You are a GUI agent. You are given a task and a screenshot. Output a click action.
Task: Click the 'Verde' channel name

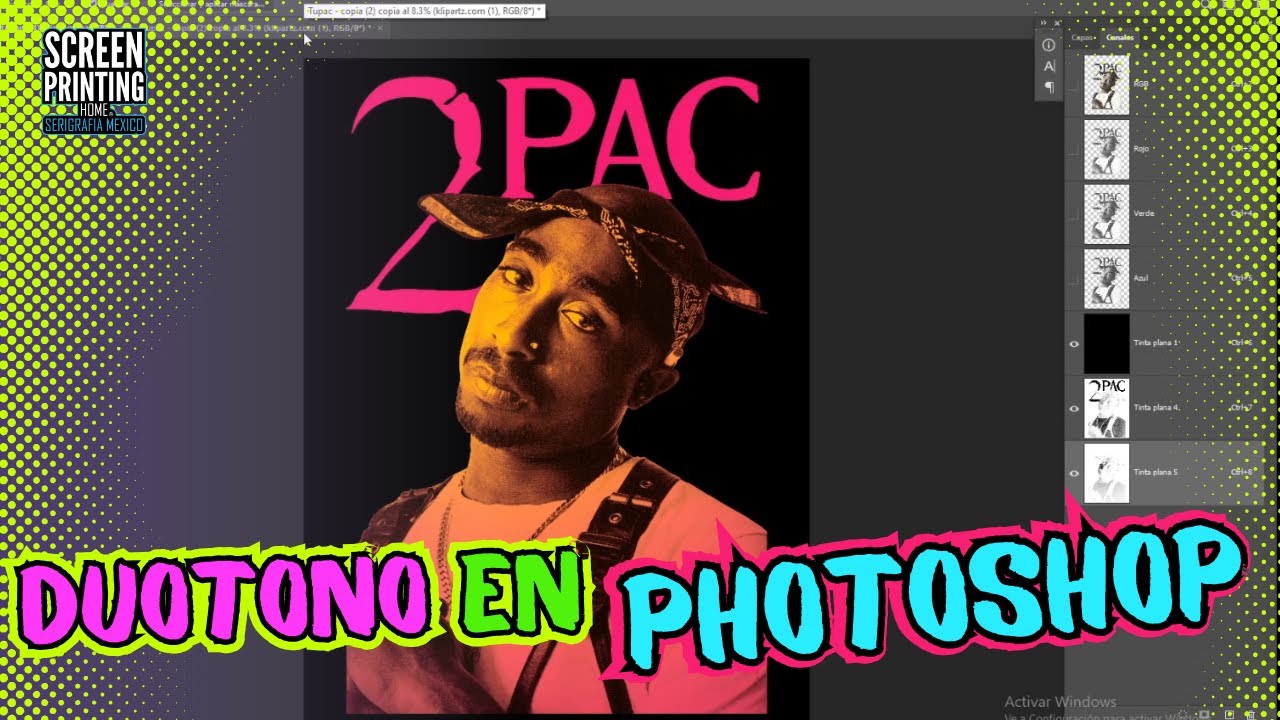1143,213
